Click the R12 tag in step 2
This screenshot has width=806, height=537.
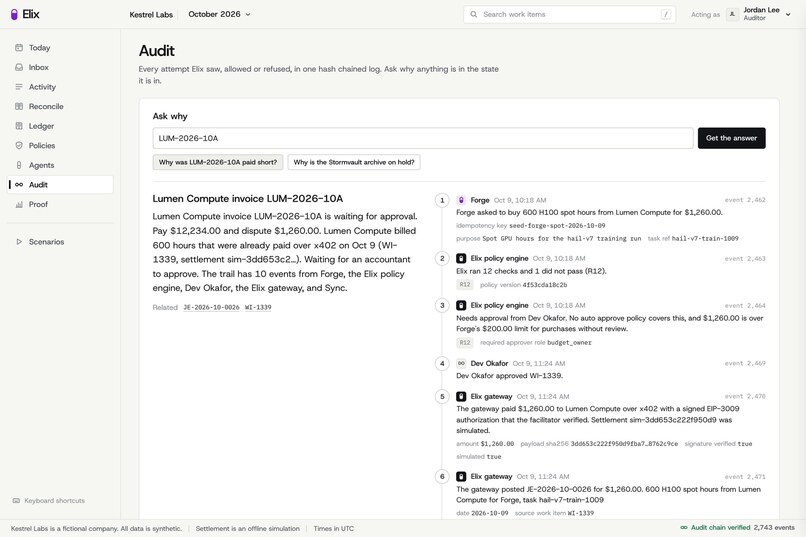465,285
